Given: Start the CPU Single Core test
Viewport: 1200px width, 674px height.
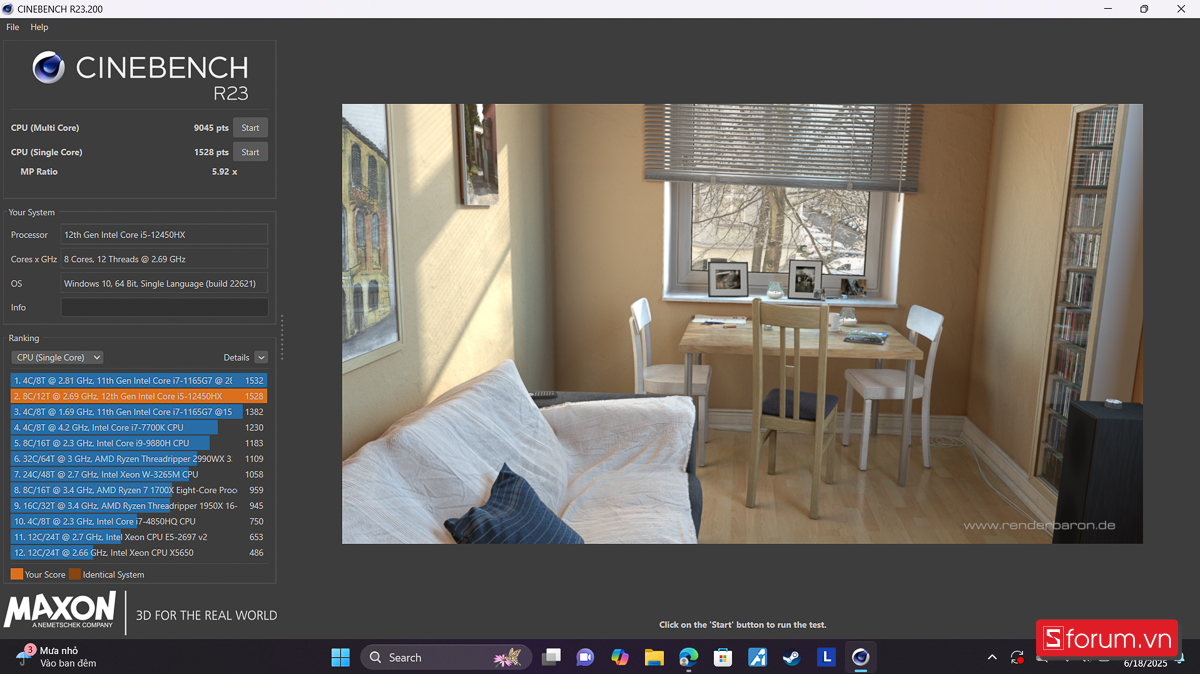Looking at the screenshot, I should pyautogui.click(x=250, y=152).
